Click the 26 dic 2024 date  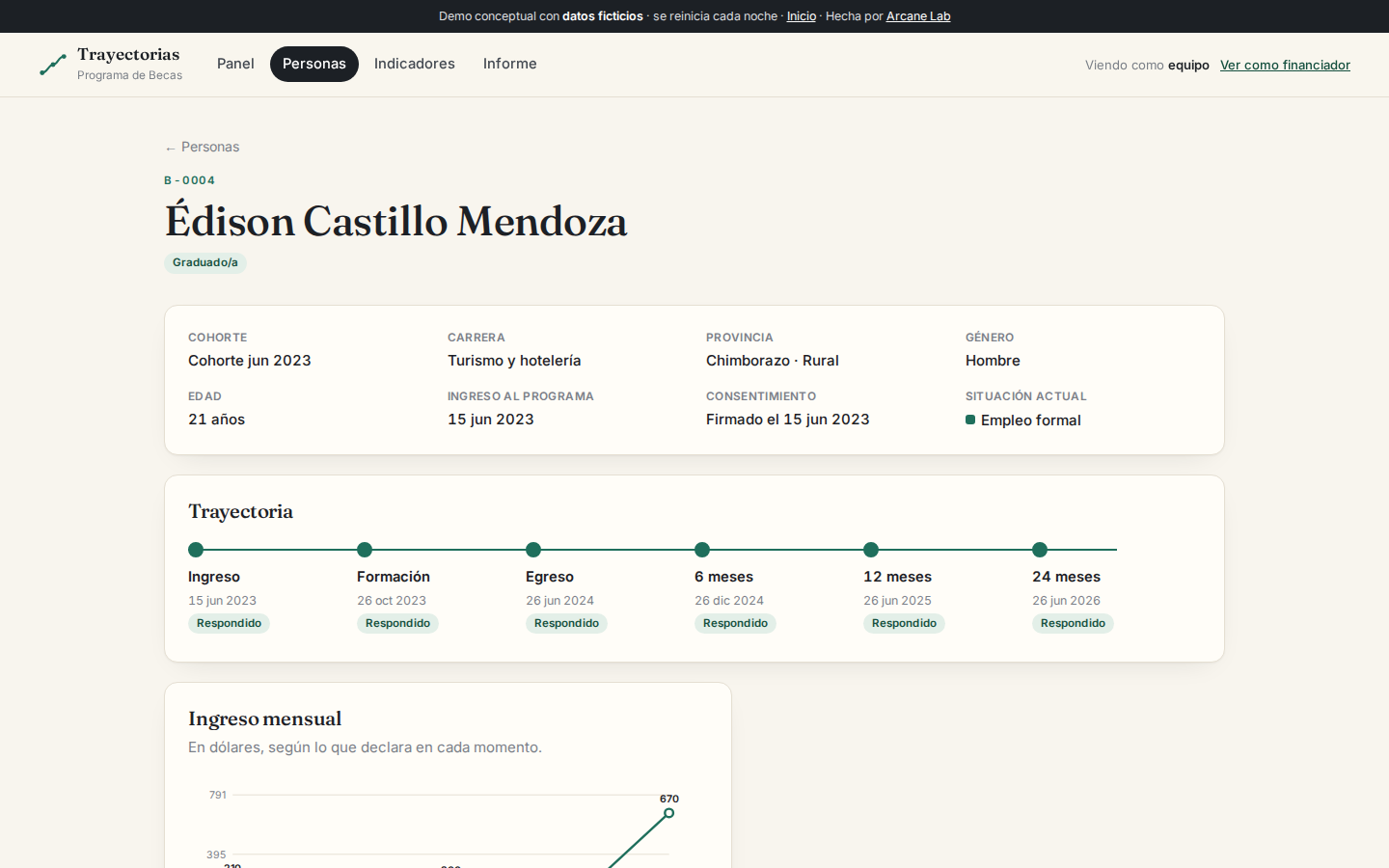pos(729,600)
